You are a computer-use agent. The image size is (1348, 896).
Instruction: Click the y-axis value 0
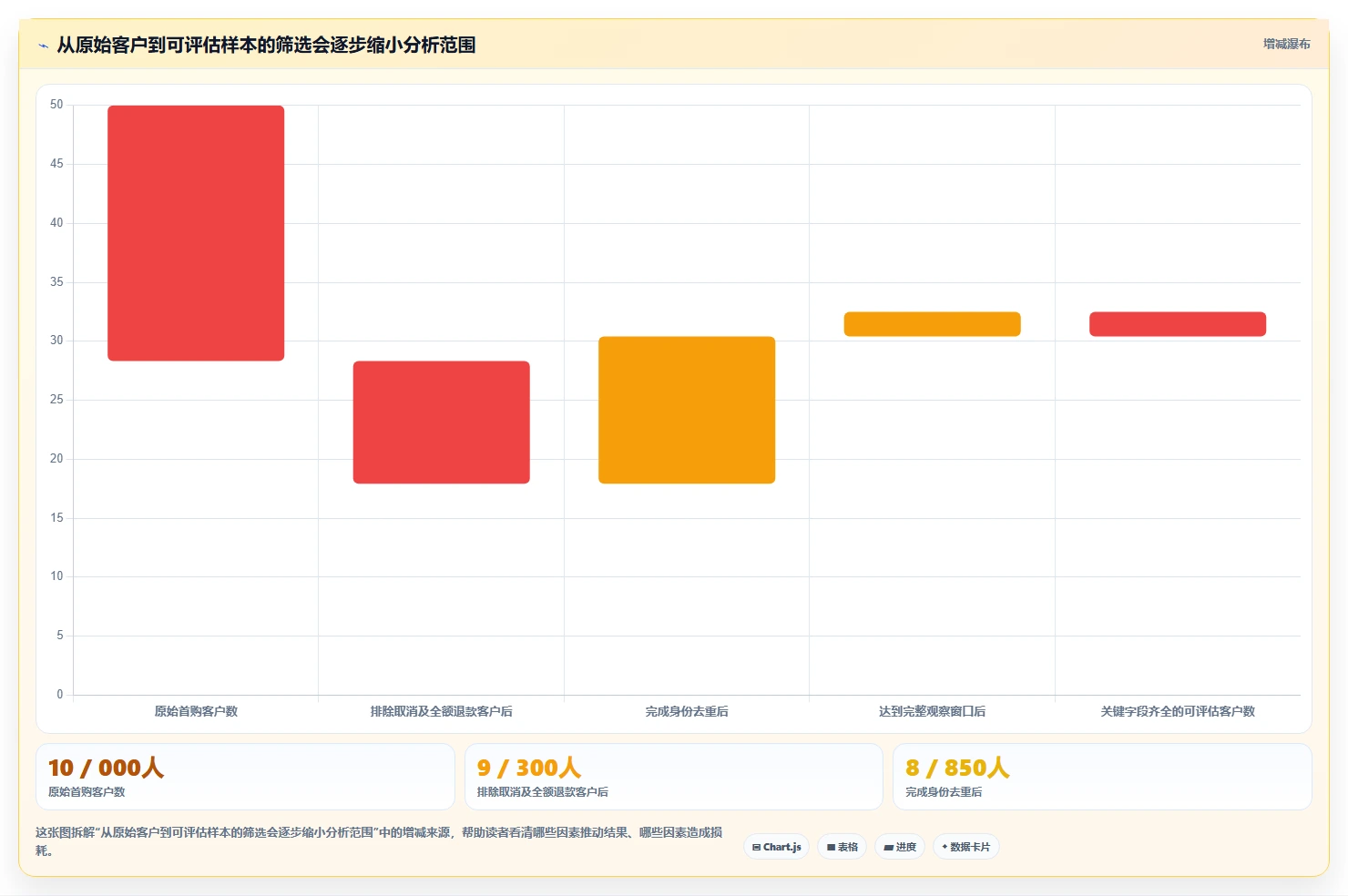point(60,695)
